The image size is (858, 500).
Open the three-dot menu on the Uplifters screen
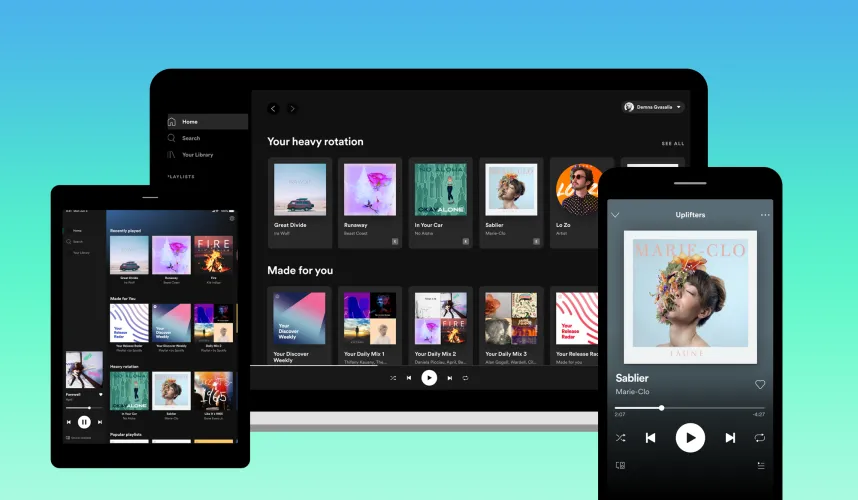coord(766,215)
